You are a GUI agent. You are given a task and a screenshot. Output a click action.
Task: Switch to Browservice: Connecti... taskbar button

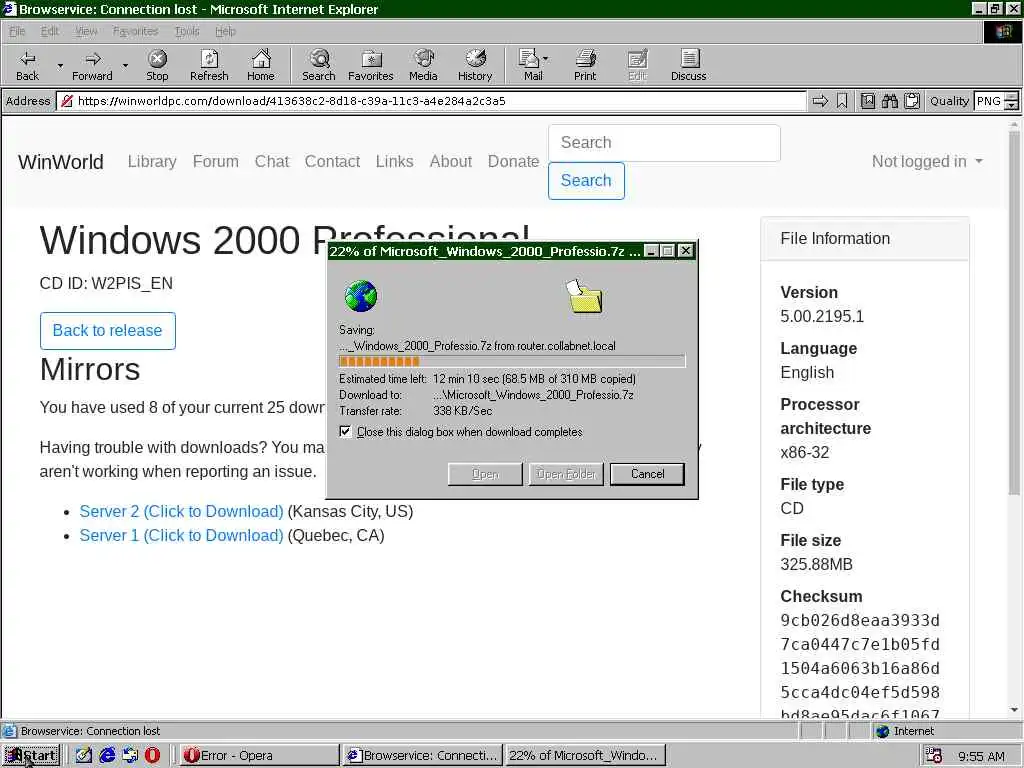(x=423, y=756)
